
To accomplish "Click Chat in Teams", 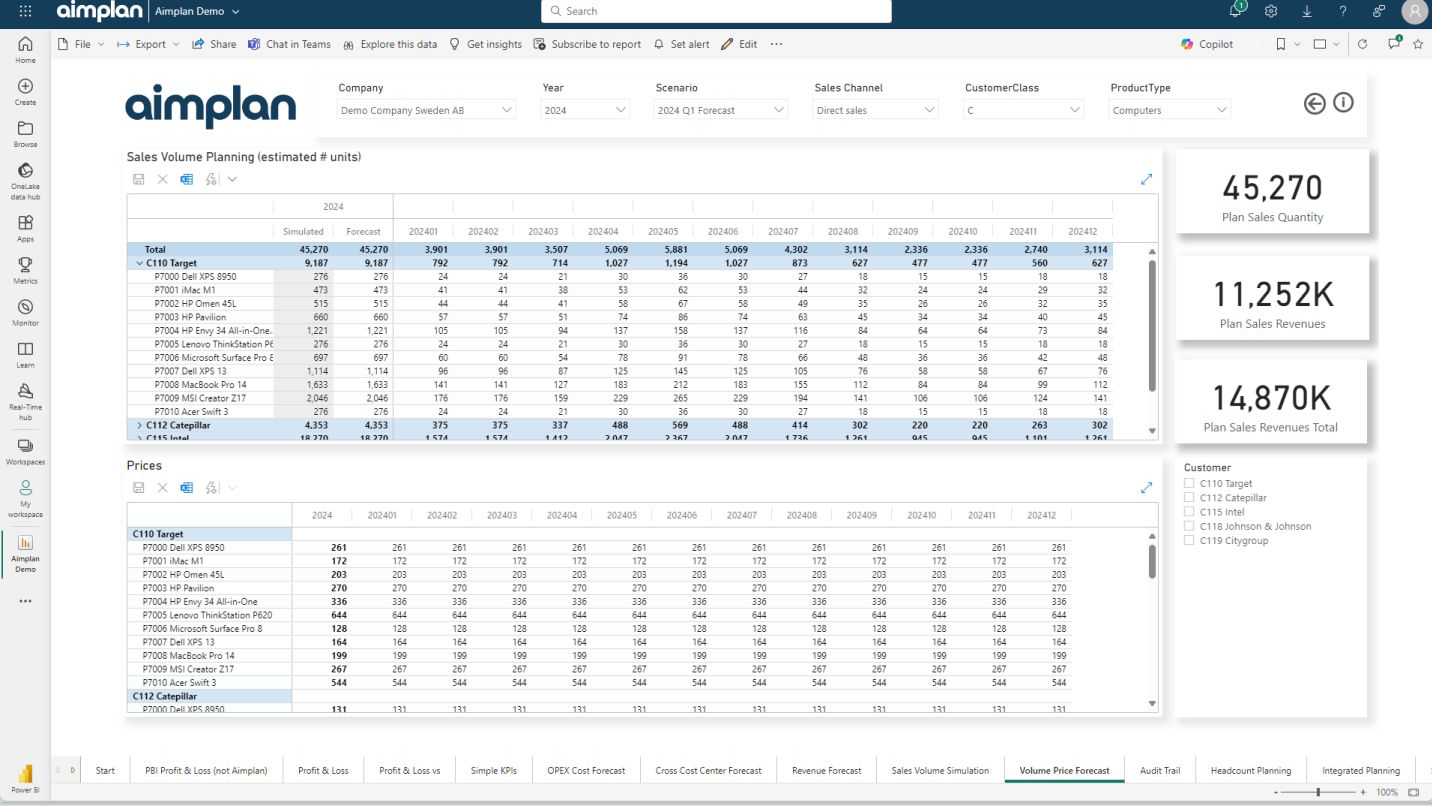I will [289, 44].
